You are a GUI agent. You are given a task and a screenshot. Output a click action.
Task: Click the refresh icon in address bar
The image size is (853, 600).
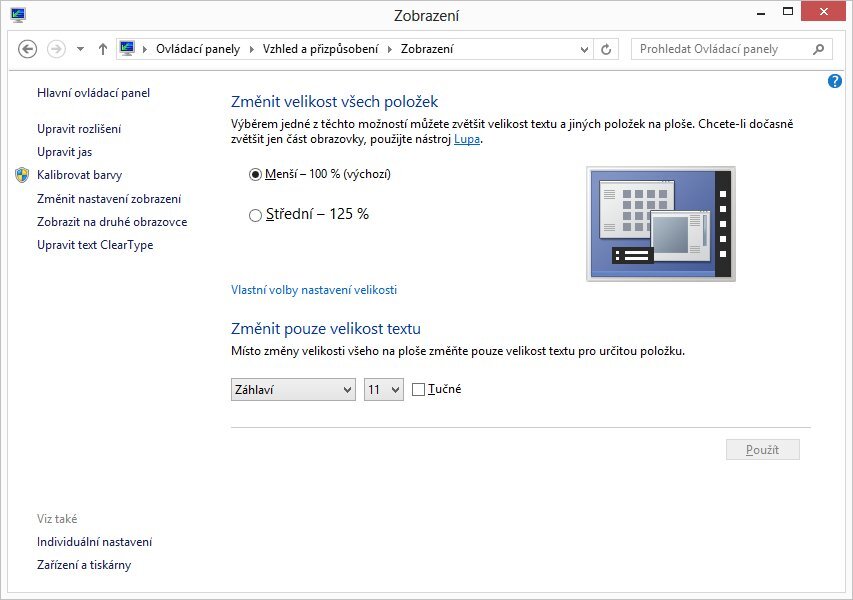[606, 47]
